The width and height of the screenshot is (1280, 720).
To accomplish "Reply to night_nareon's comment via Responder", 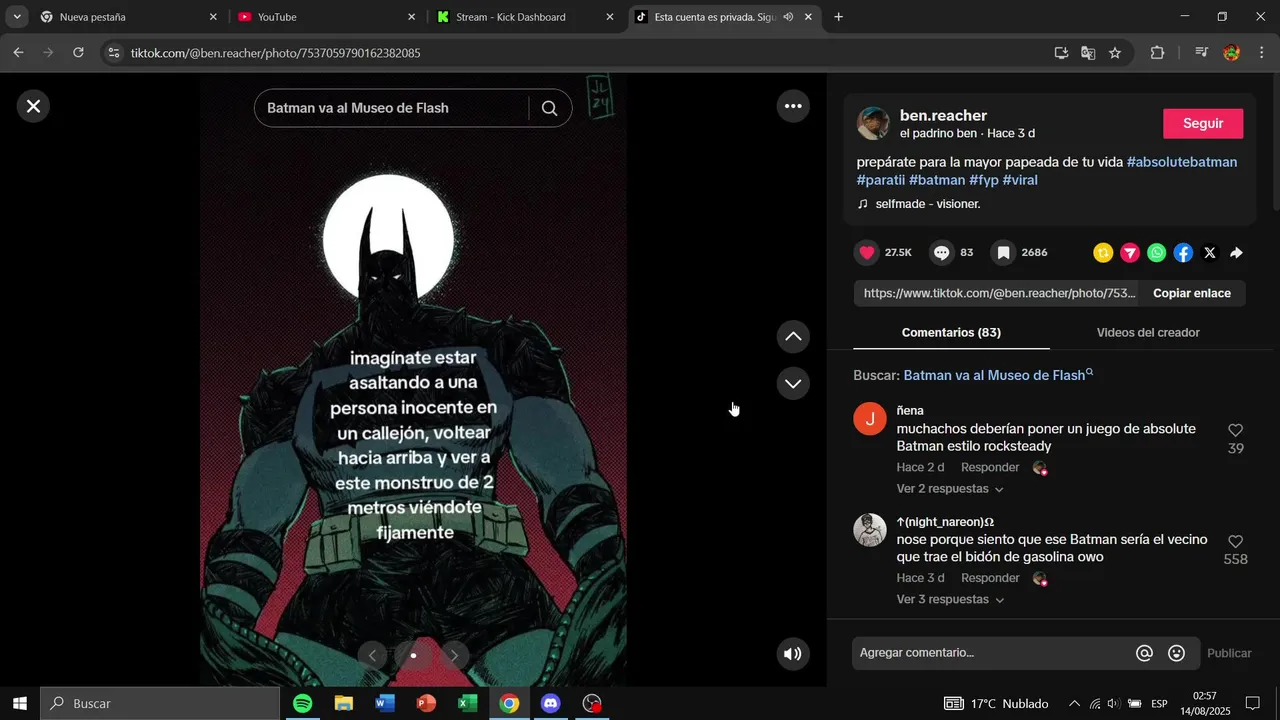I will click(990, 578).
